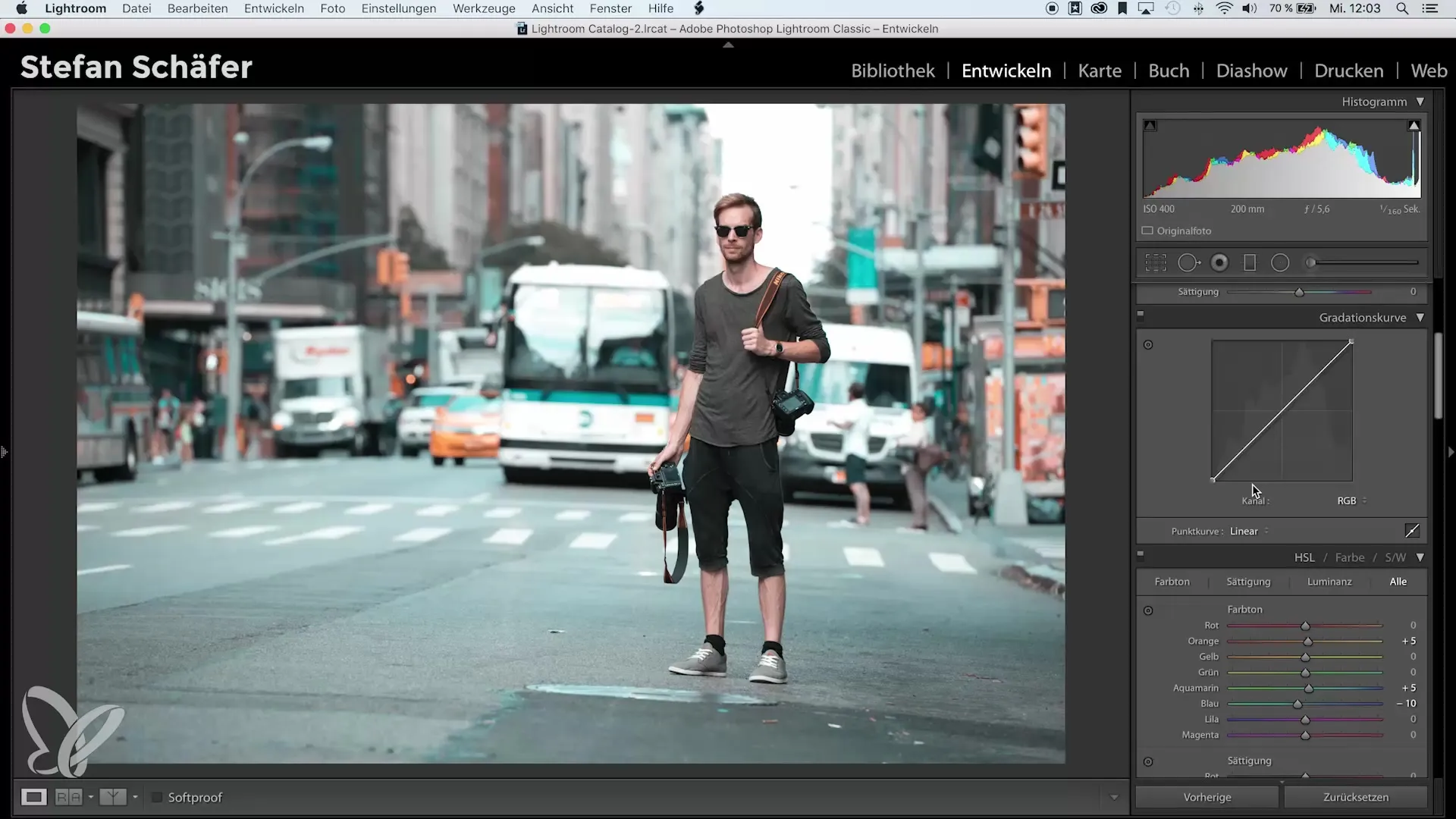
Task: Select the Crop Overlay tool
Action: [x=1156, y=262]
